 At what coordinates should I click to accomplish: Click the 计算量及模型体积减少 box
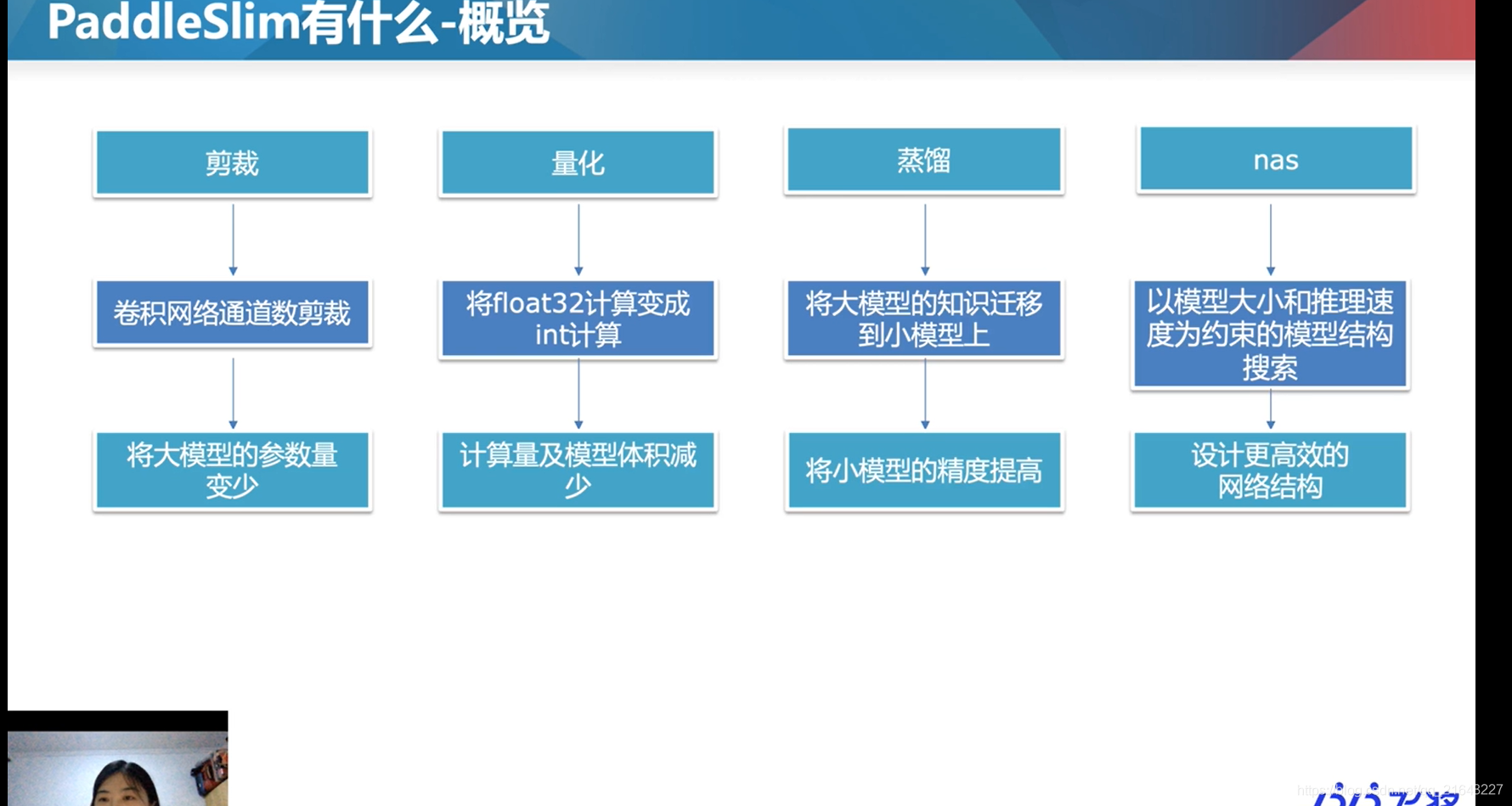[578, 471]
